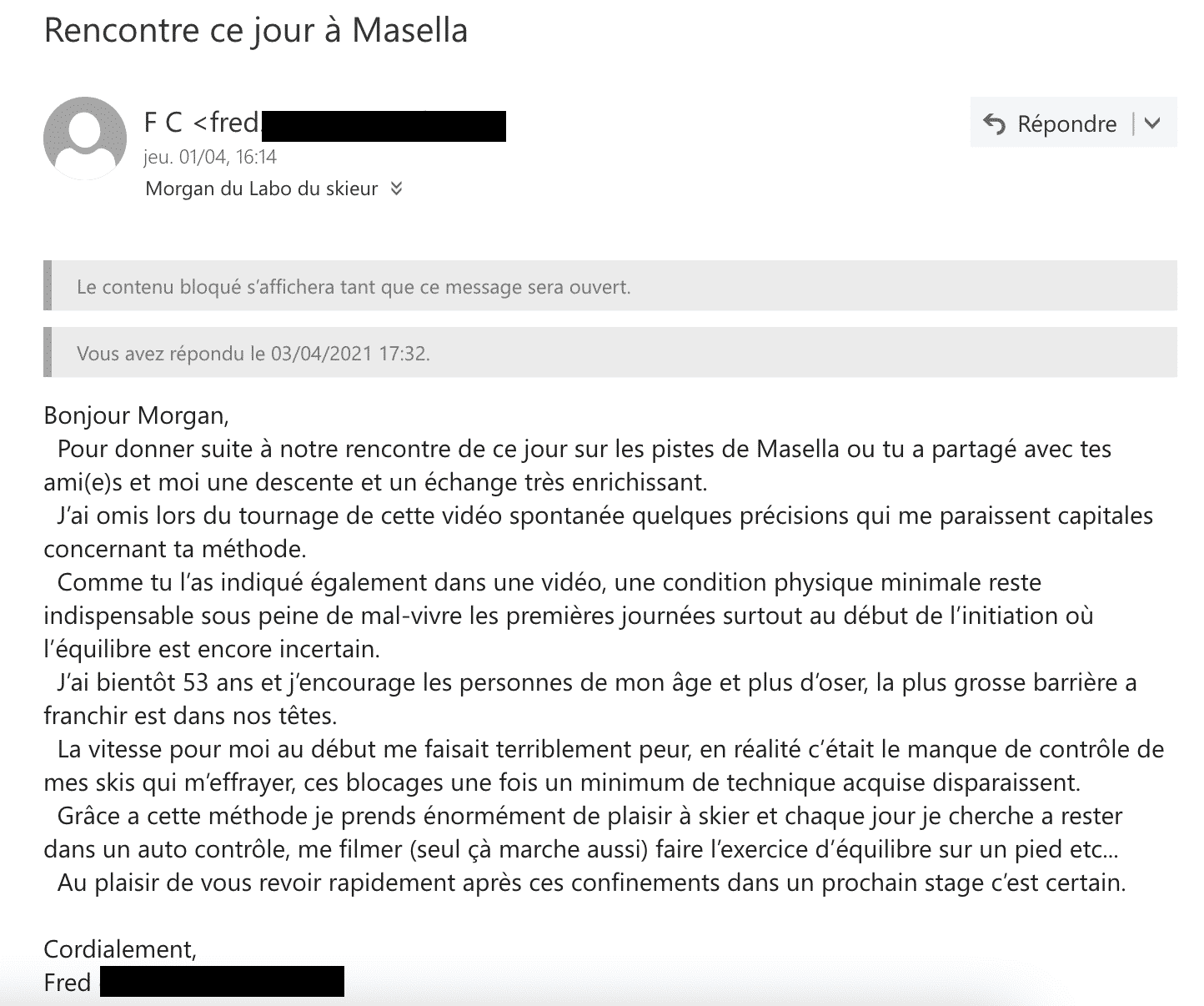Click the closing word Cordialement
The height and width of the screenshot is (1006, 1204).
[x=120, y=949]
